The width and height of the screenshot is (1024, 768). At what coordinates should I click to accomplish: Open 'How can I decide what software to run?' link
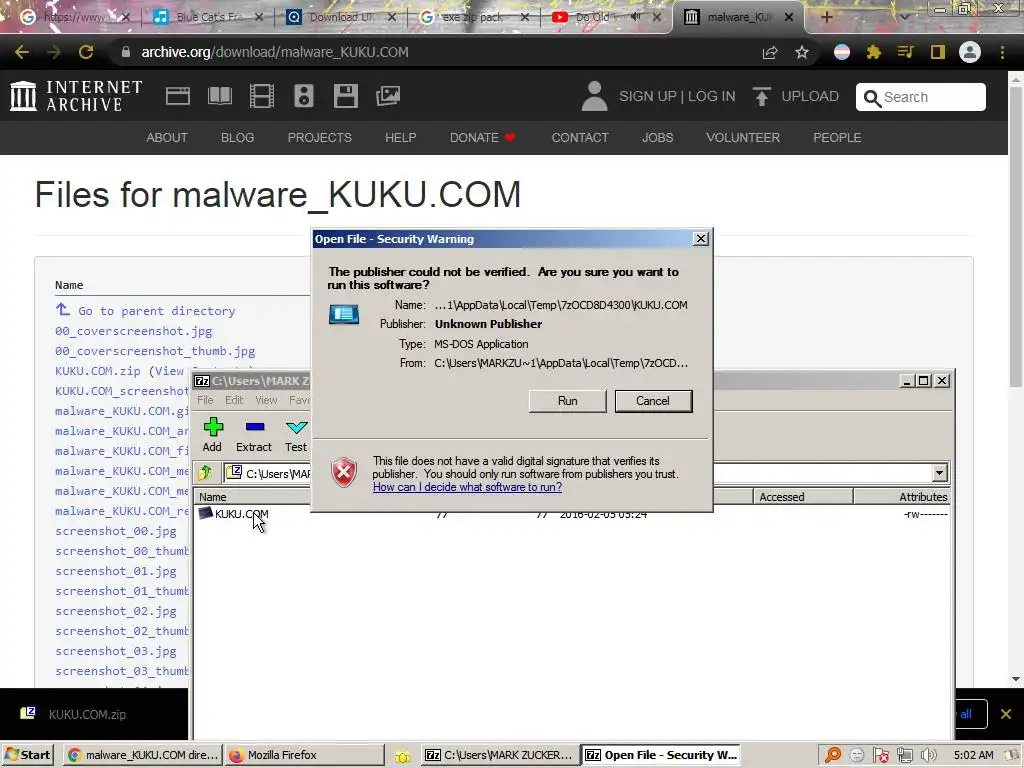pyautogui.click(x=467, y=487)
